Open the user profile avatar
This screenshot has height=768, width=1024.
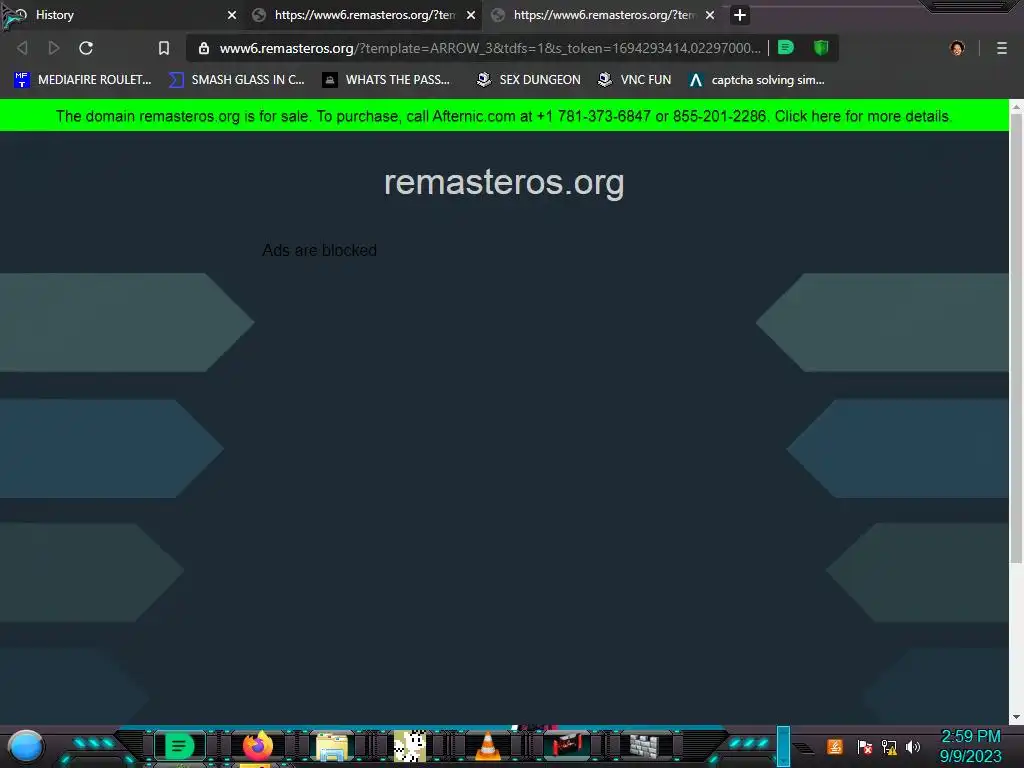click(957, 48)
